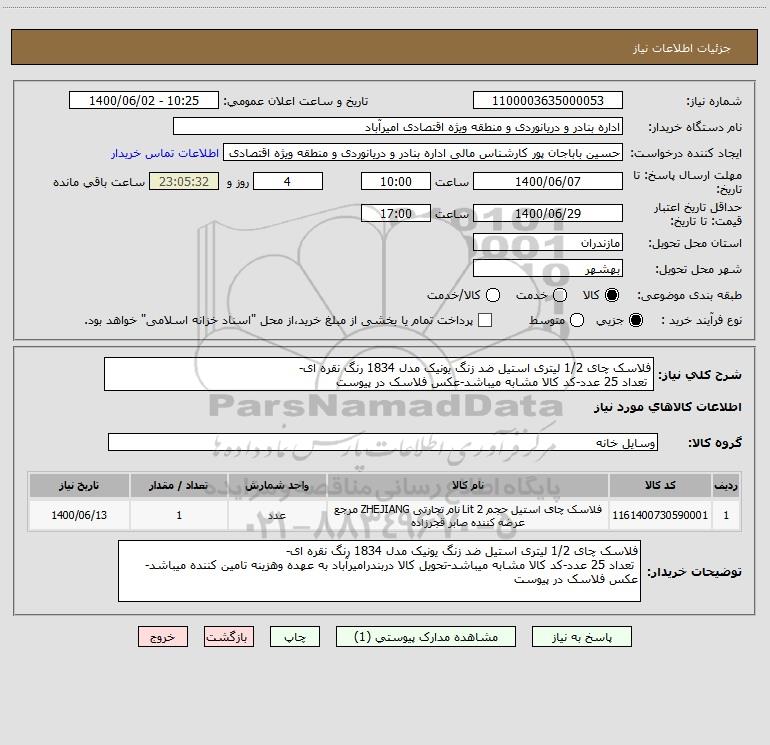Click the remaining days field showing 4
The width and height of the screenshot is (770, 745).
pos(288,182)
